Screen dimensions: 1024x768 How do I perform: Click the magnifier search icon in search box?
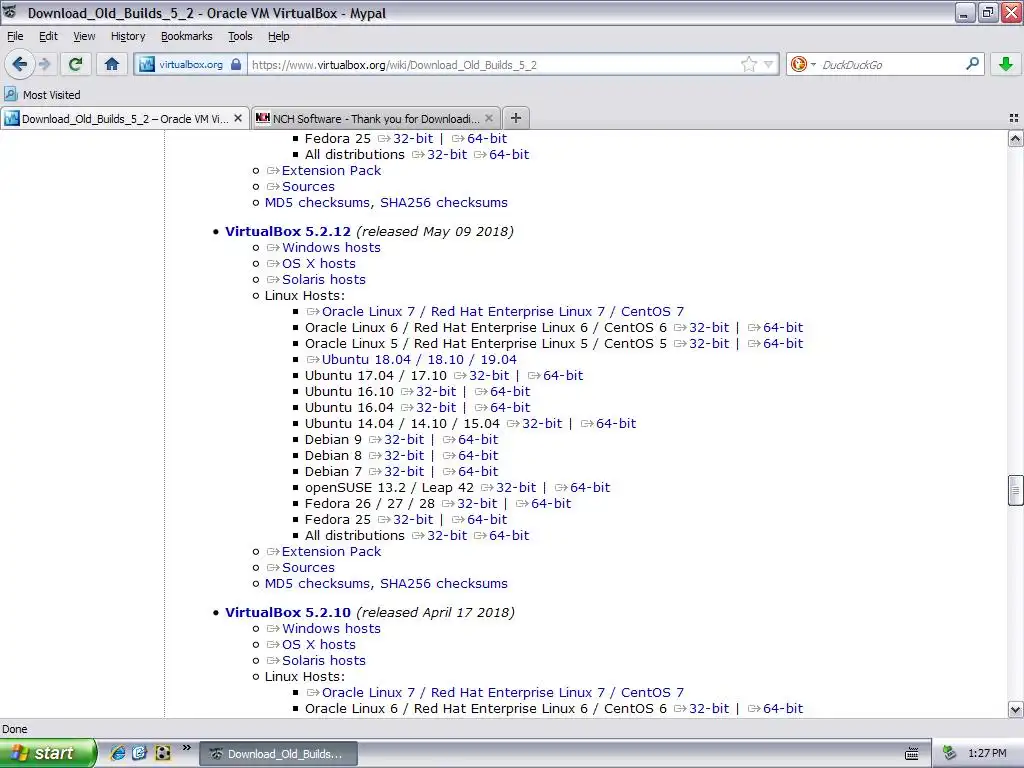(x=972, y=64)
